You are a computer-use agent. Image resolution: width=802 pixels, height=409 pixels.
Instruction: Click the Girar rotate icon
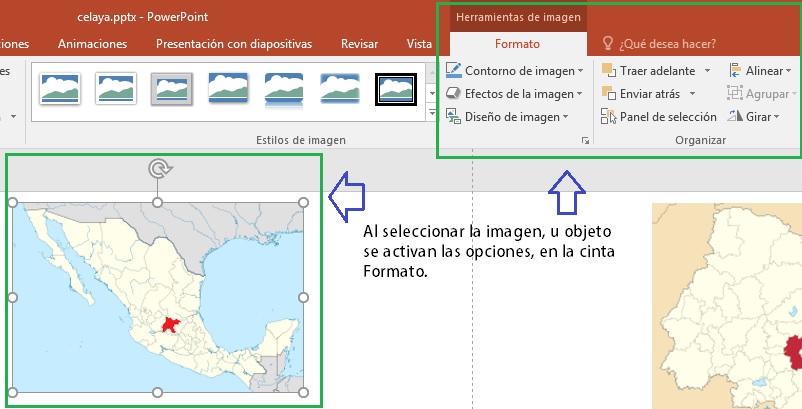click(735, 117)
